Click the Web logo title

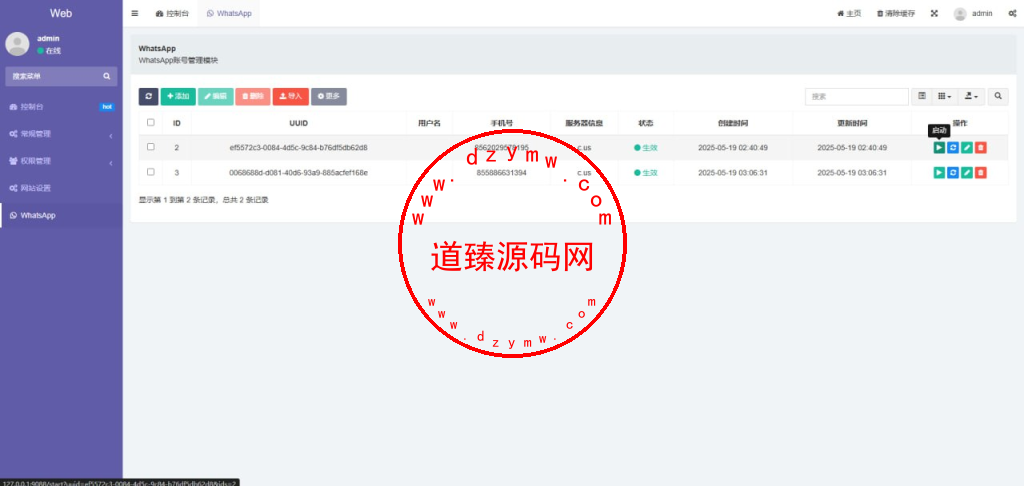pyautogui.click(x=61, y=13)
